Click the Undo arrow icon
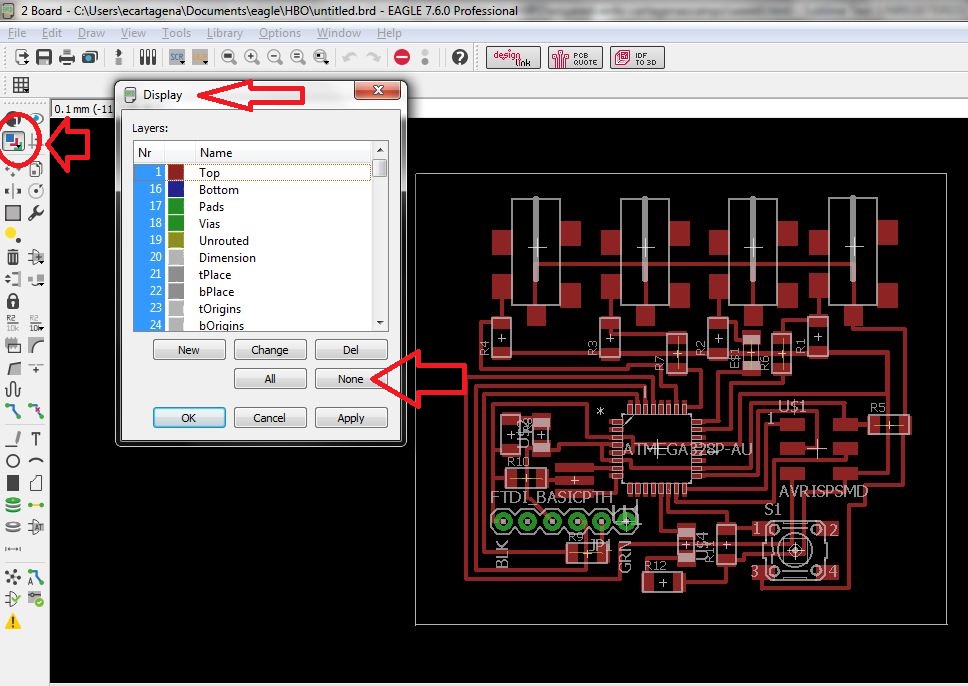Screen dimensions: 968x686 pyautogui.click(x=350, y=57)
